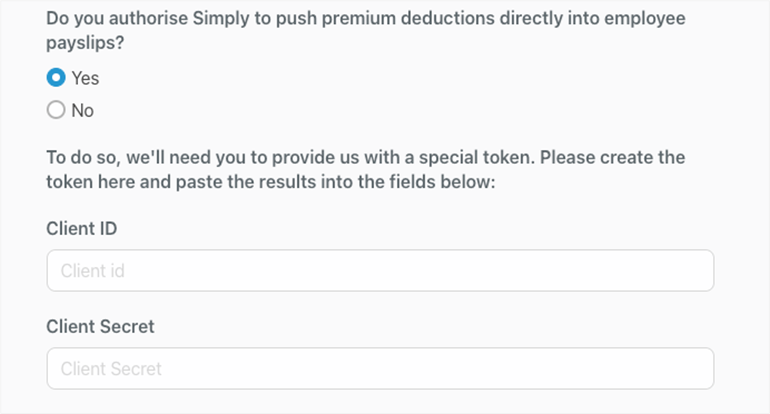770x414 pixels.
Task: Click the "Yes" option label text
Action: point(86,78)
